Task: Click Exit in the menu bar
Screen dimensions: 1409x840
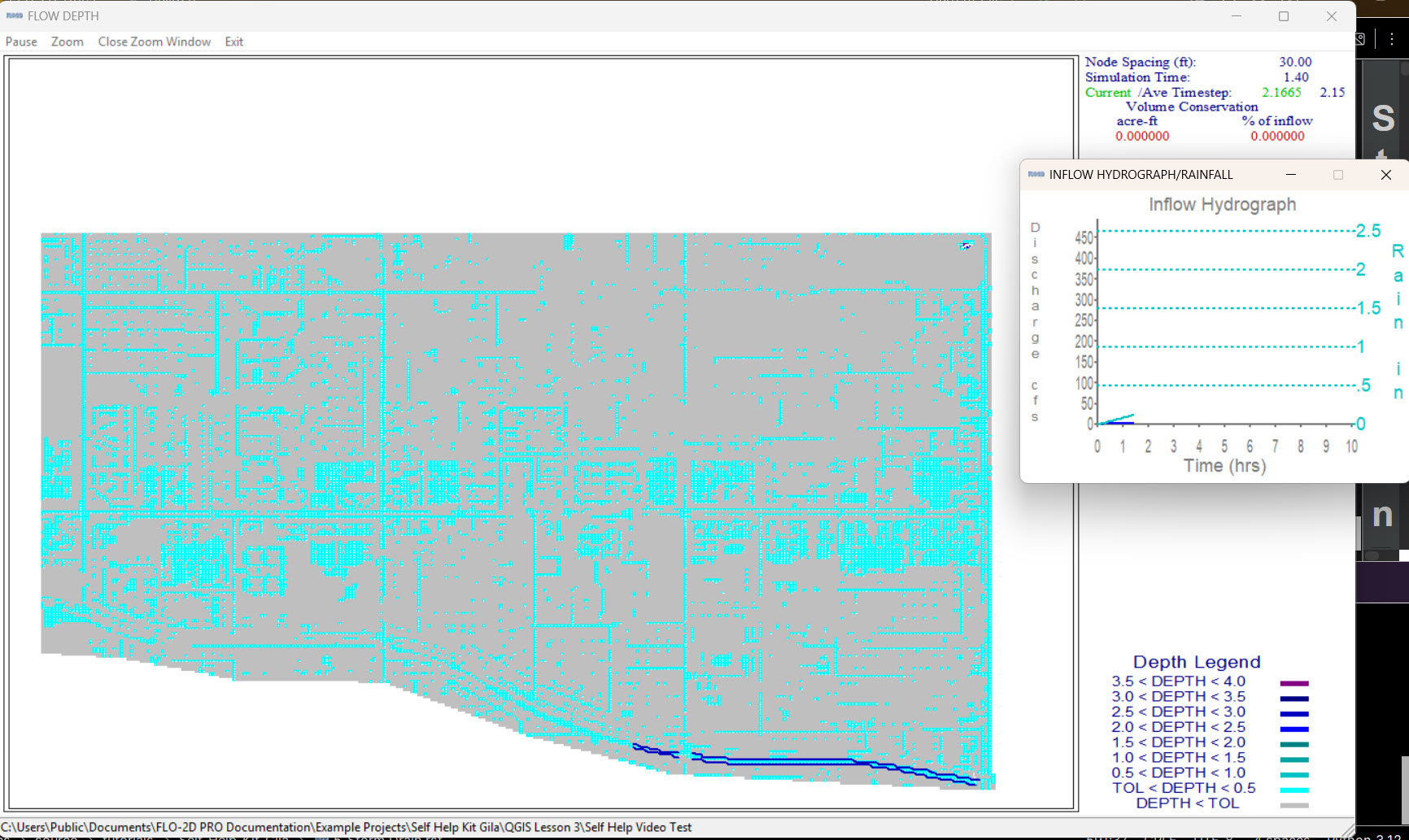Action: pos(233,41)
